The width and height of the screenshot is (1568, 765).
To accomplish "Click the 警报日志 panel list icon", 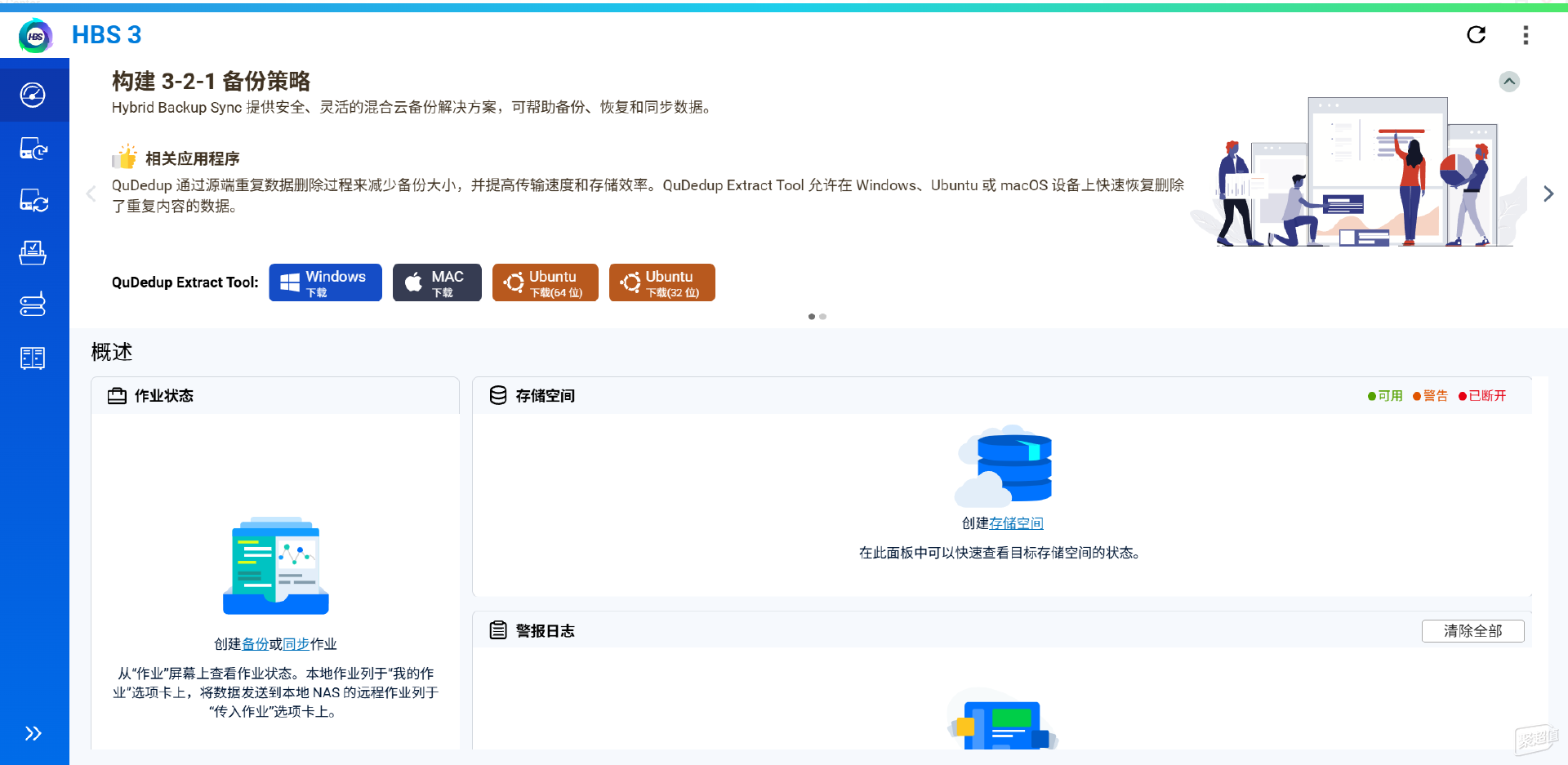I will pyautogui.click(x=498, y=630).
